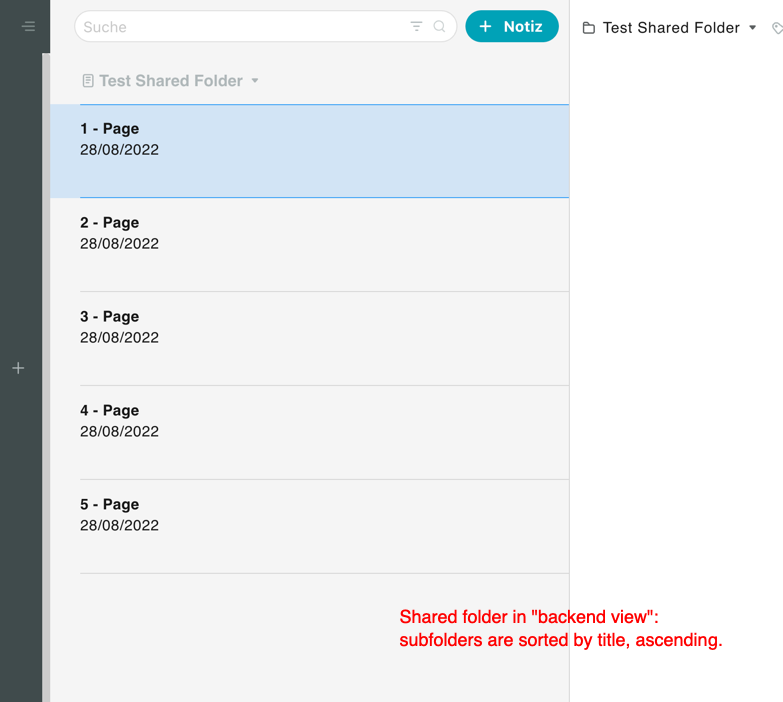The image size is (783, 702).
Task: Expand the note list folder dropdown arrow
Action: click(x=255, y=80)
